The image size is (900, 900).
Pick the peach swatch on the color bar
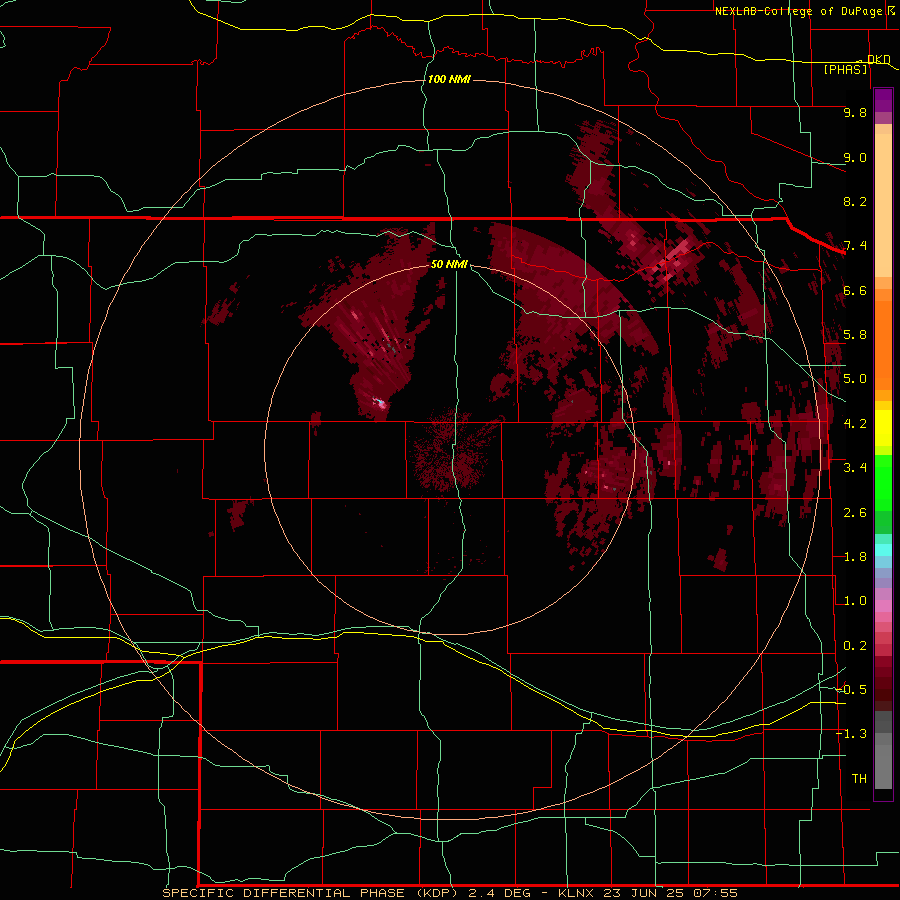tap(883, 205)
